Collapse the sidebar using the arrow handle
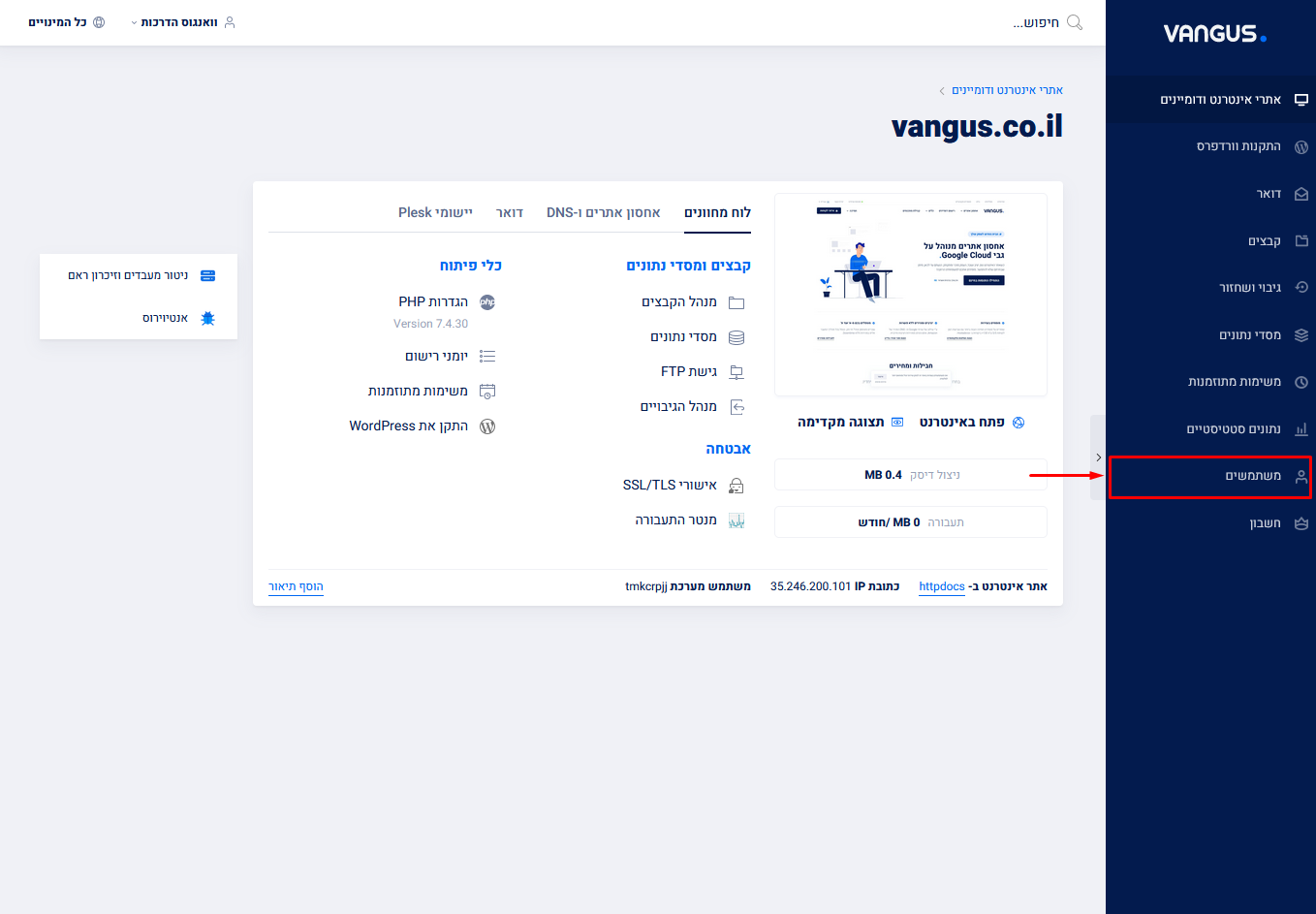This screenshot has width=1316, height=914. point(1098,457)
